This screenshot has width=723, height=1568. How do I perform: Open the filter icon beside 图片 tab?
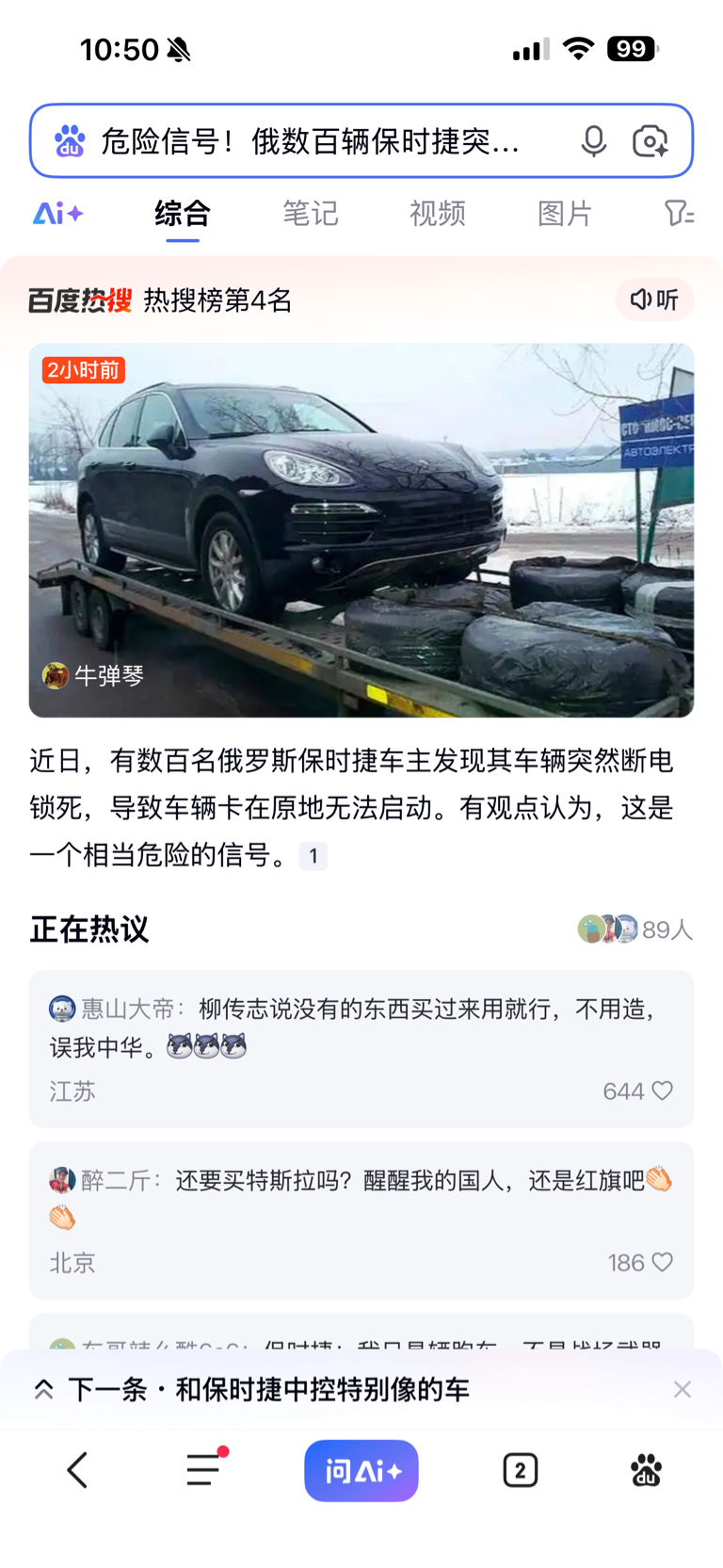point(679,214)
